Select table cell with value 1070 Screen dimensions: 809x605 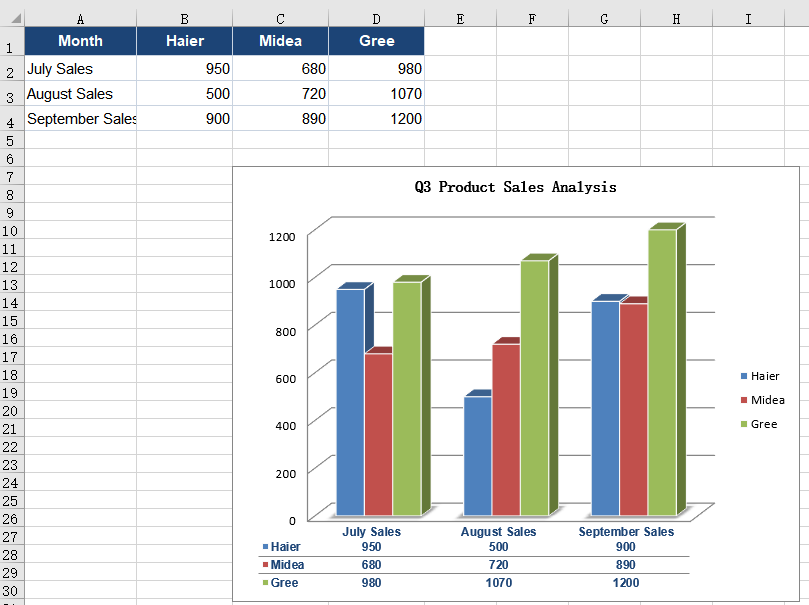(376, 93)
